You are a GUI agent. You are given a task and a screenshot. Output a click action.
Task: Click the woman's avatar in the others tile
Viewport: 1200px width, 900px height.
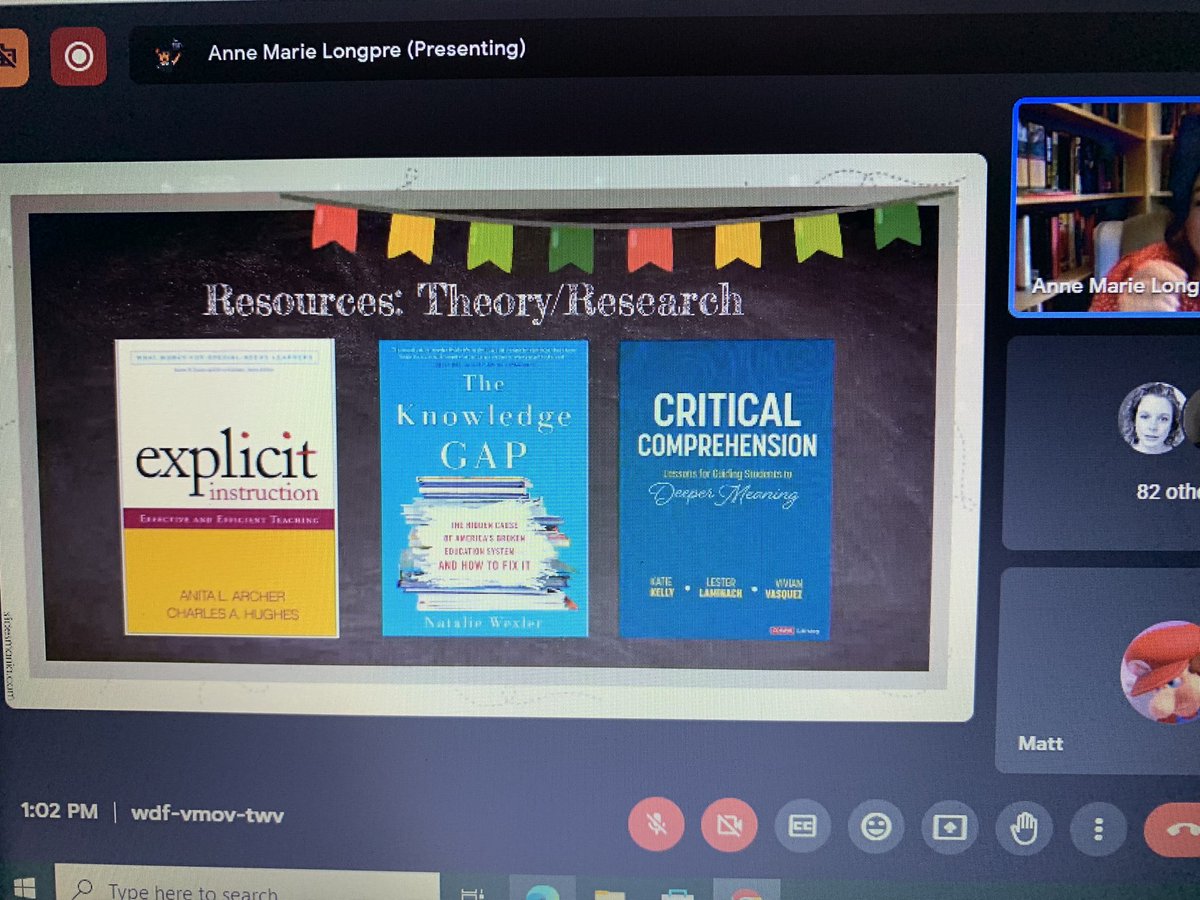(1152, 417)
